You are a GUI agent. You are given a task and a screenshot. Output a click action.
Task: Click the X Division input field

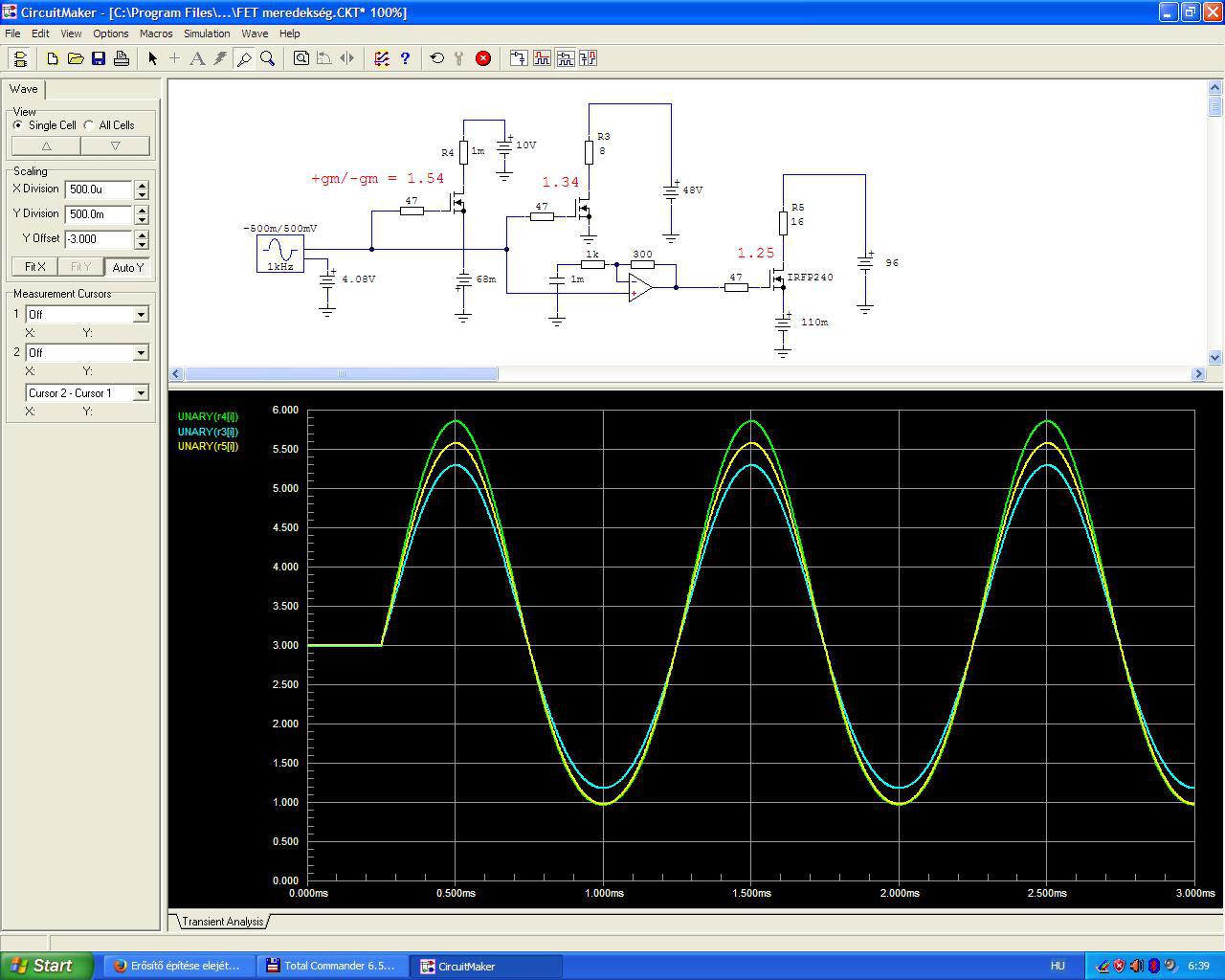[x=99, y=189]
